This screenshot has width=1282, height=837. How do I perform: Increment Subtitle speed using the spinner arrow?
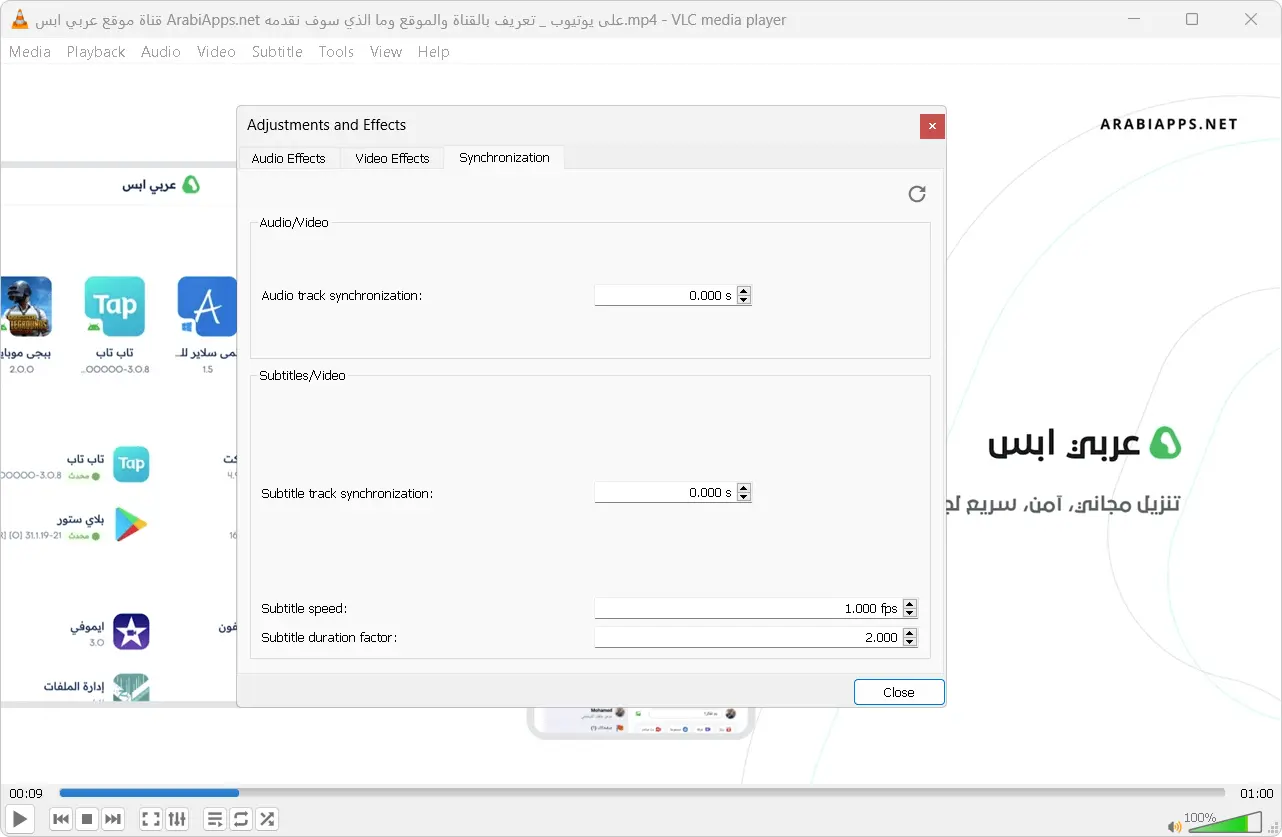pyautogui.click(x=909, y=603)
